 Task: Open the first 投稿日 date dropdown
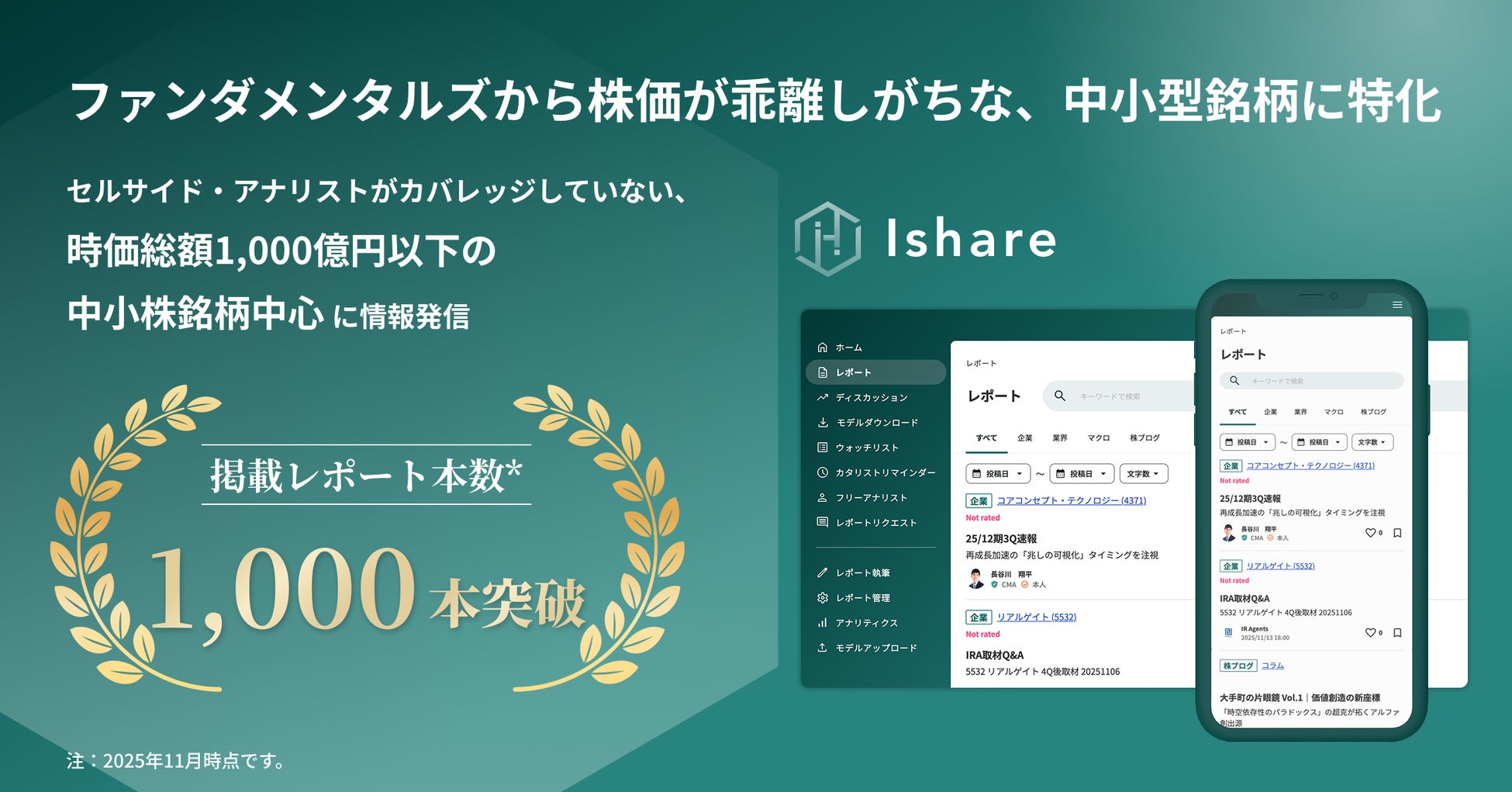point(998,473)
